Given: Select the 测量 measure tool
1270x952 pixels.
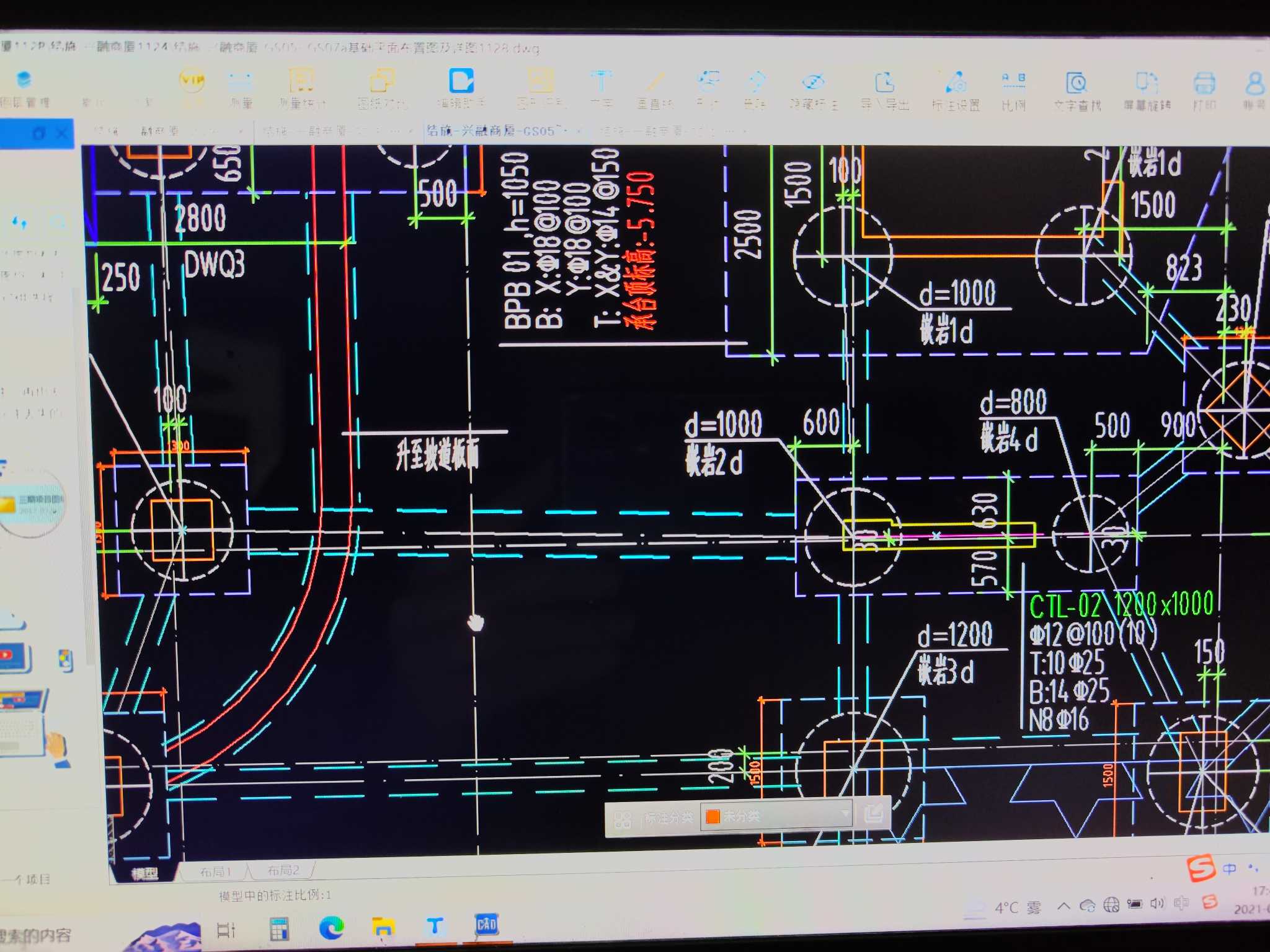Looking at the screenshot, I should (240, 82).
